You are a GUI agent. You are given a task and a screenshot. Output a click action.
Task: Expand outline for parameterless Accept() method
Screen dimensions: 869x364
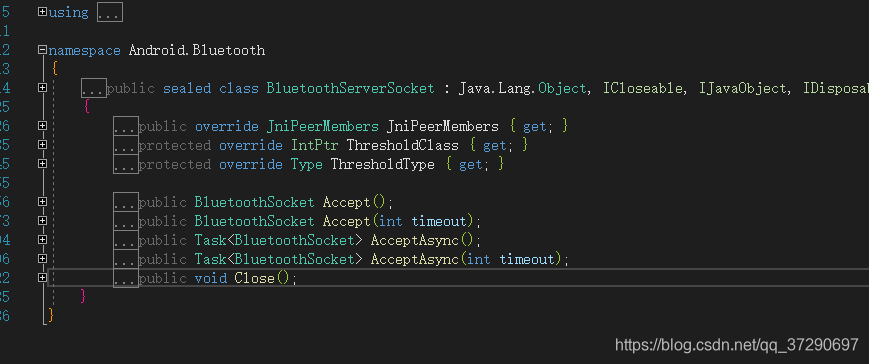(x=43, y=202)
